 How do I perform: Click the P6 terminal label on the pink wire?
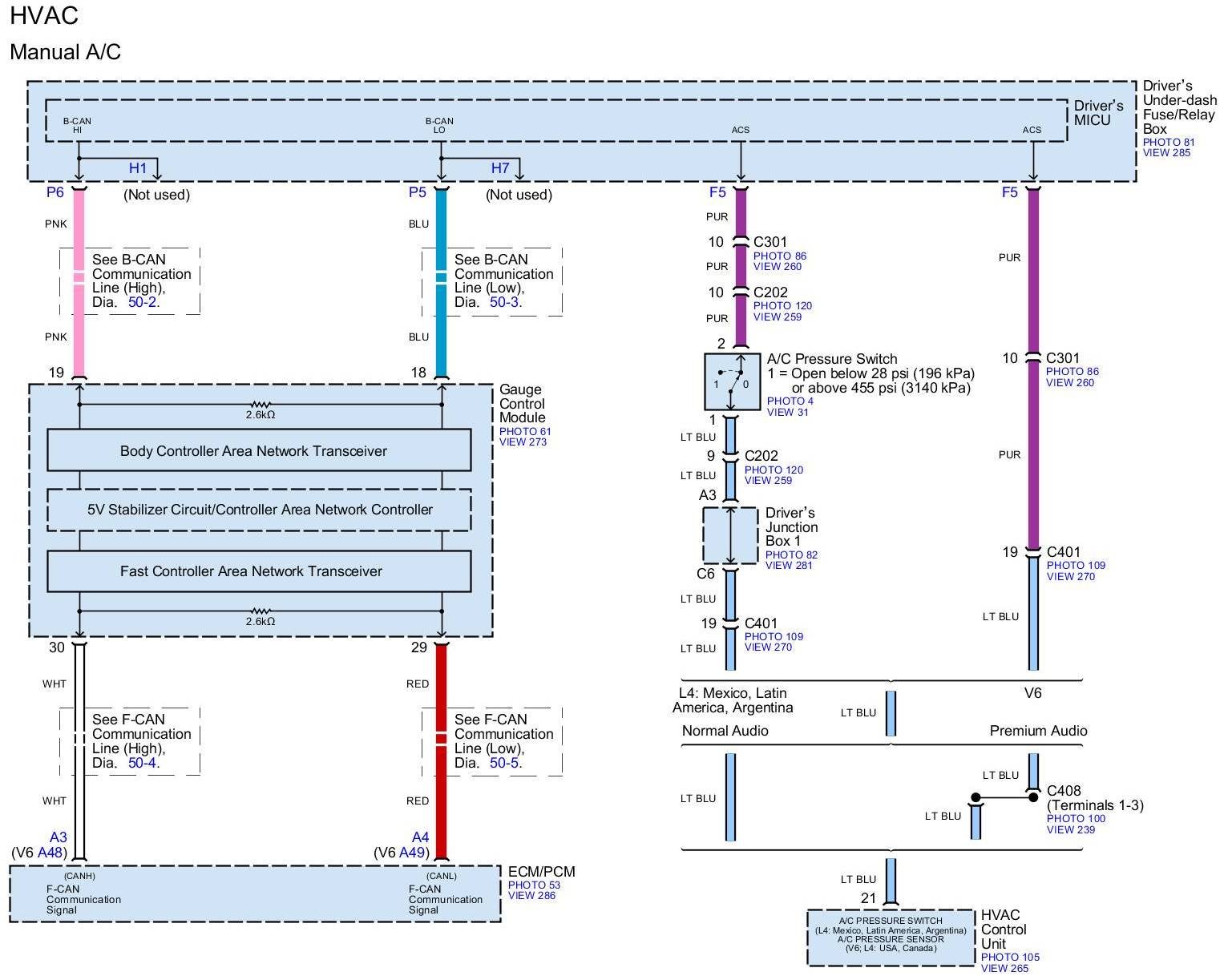pos(55,192)
